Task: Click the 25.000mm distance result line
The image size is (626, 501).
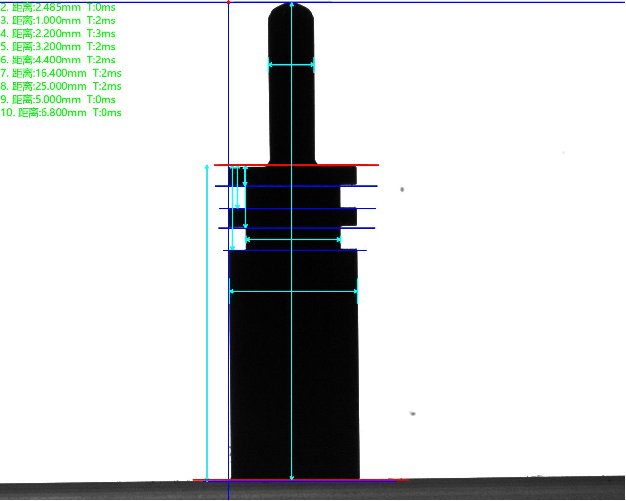Action: click(61, 86)
